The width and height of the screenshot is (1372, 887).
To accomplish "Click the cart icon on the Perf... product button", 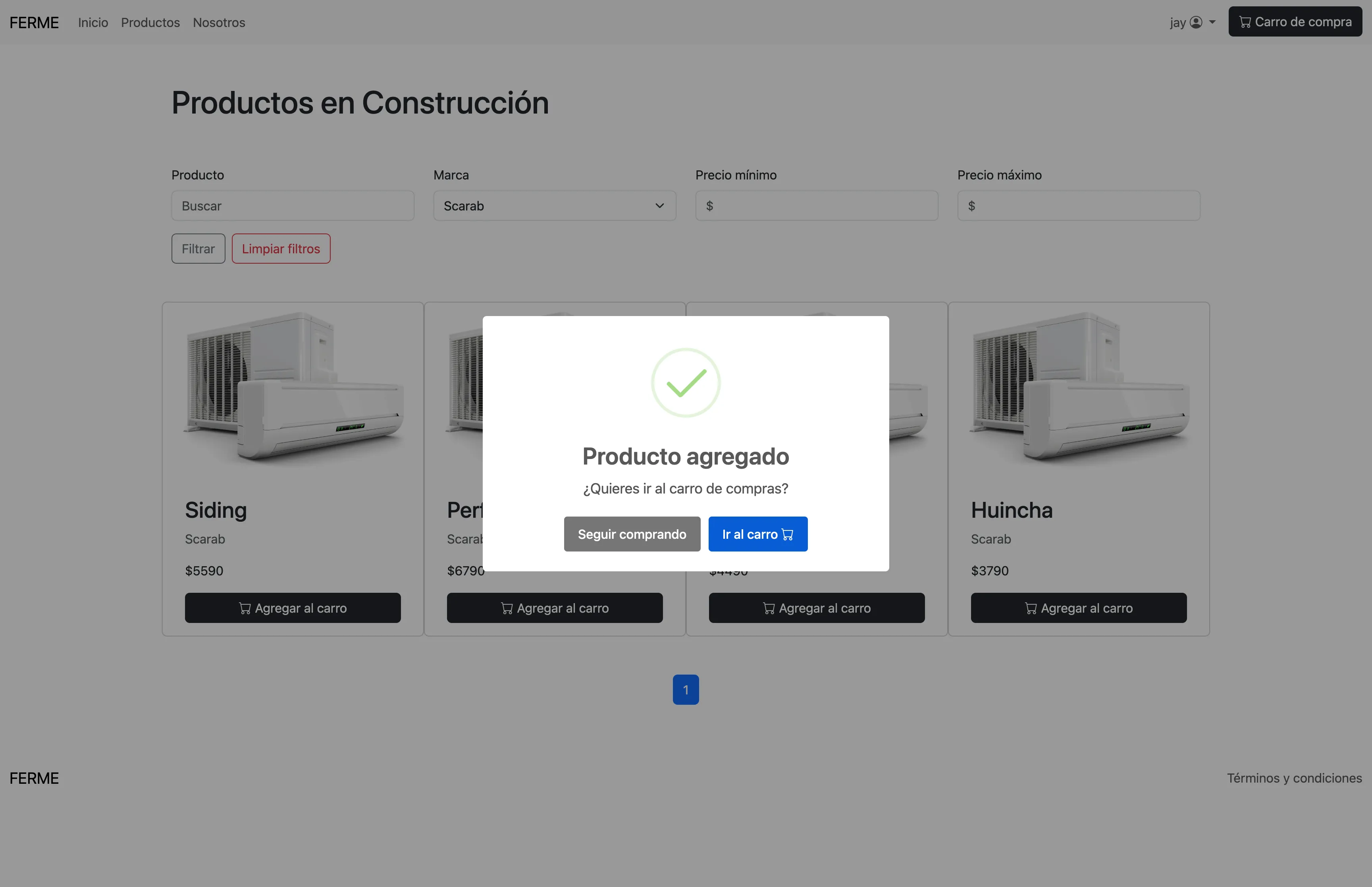I will point(507,607).
